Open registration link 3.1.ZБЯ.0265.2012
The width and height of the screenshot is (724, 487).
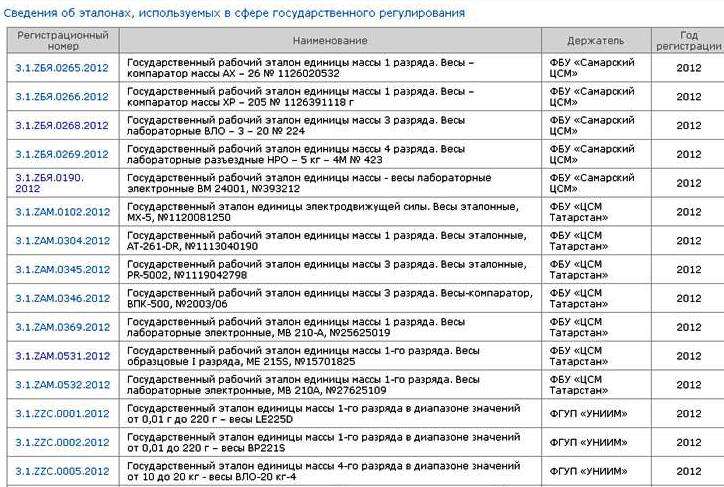(x=62, y=68)
